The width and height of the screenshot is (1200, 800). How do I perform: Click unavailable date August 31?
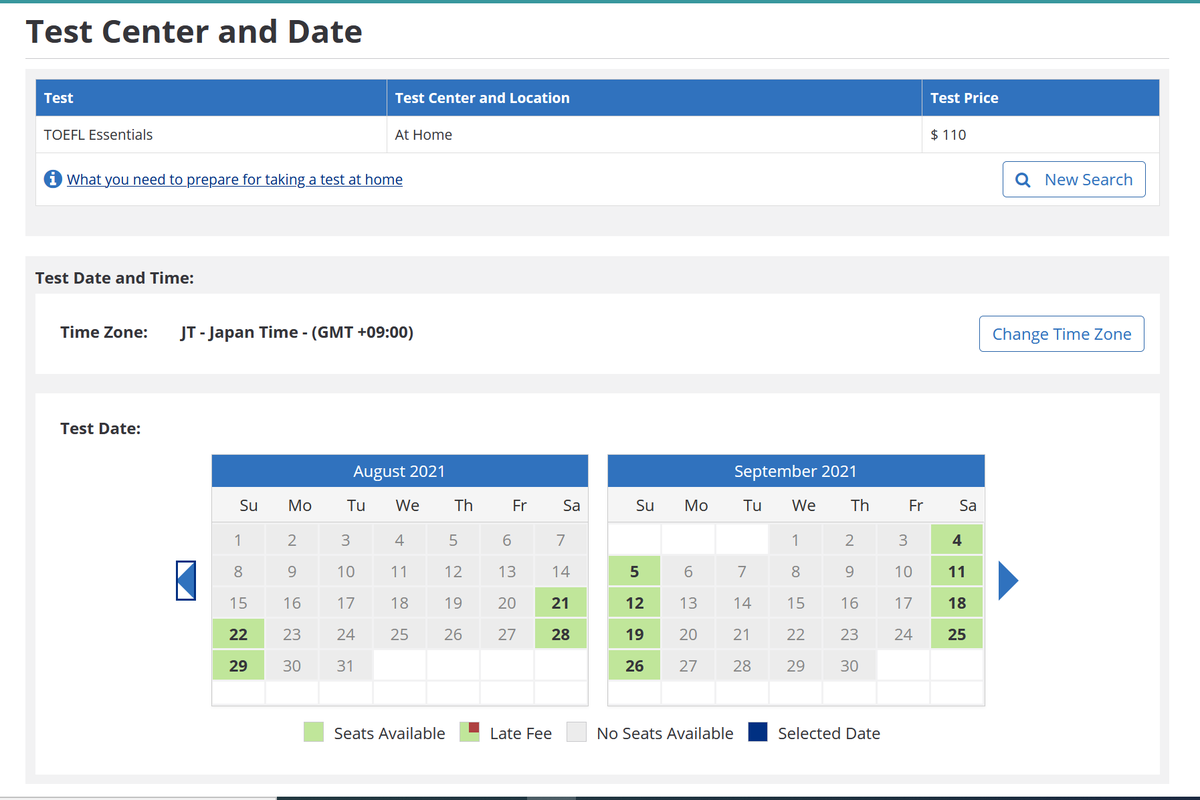[345, 665]
